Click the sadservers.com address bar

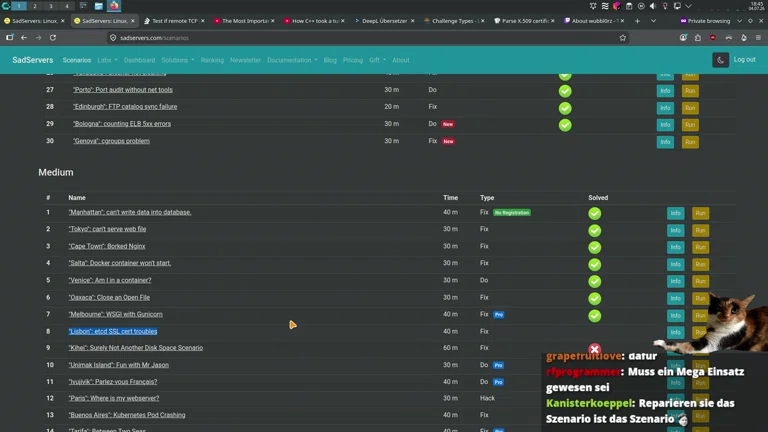click(x=362, y=38)
